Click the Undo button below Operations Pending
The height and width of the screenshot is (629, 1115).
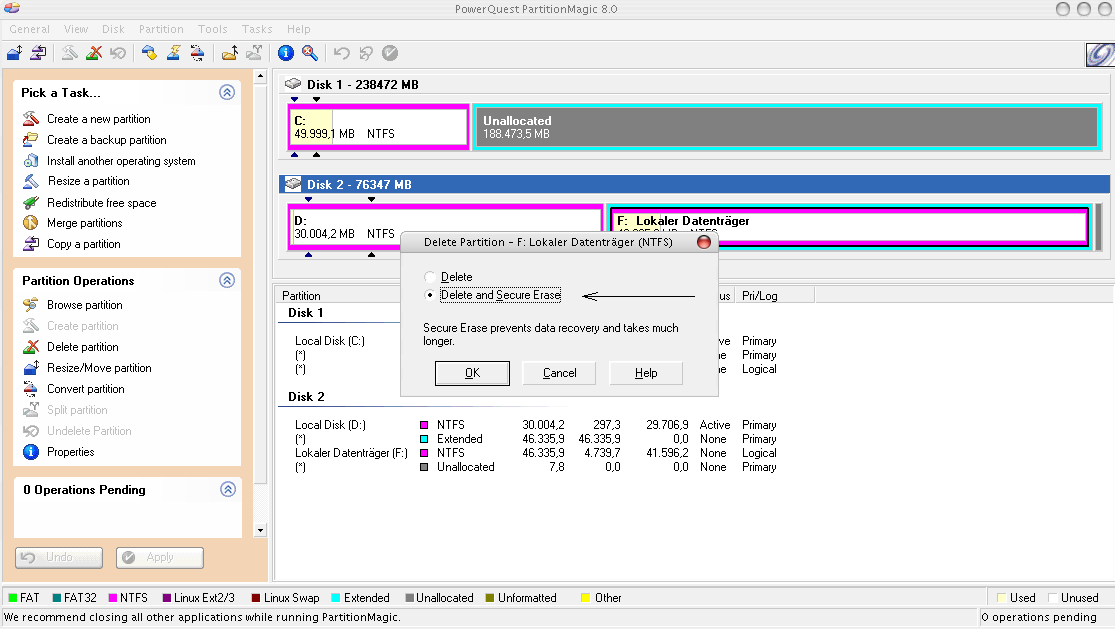click(59, 557)
